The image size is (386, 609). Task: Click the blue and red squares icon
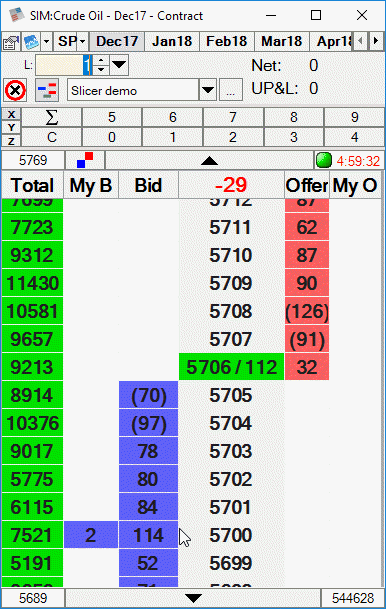tap(85, 160)
